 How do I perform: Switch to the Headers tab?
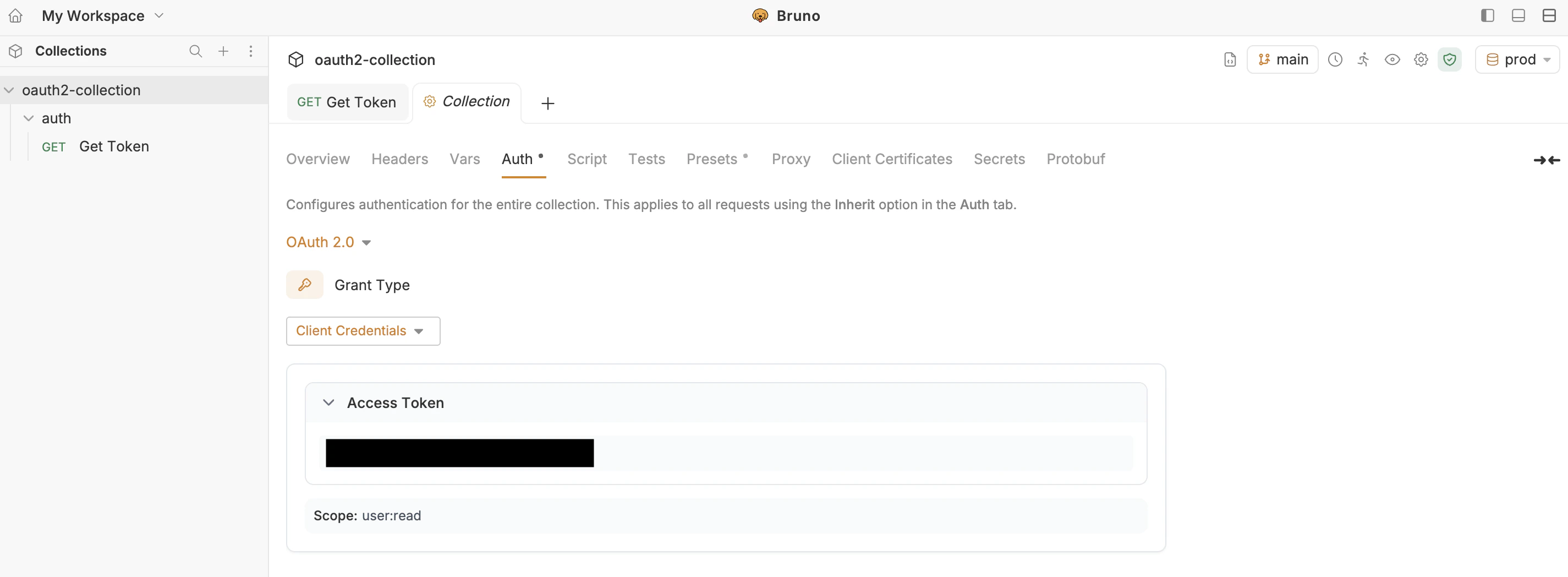399,159
